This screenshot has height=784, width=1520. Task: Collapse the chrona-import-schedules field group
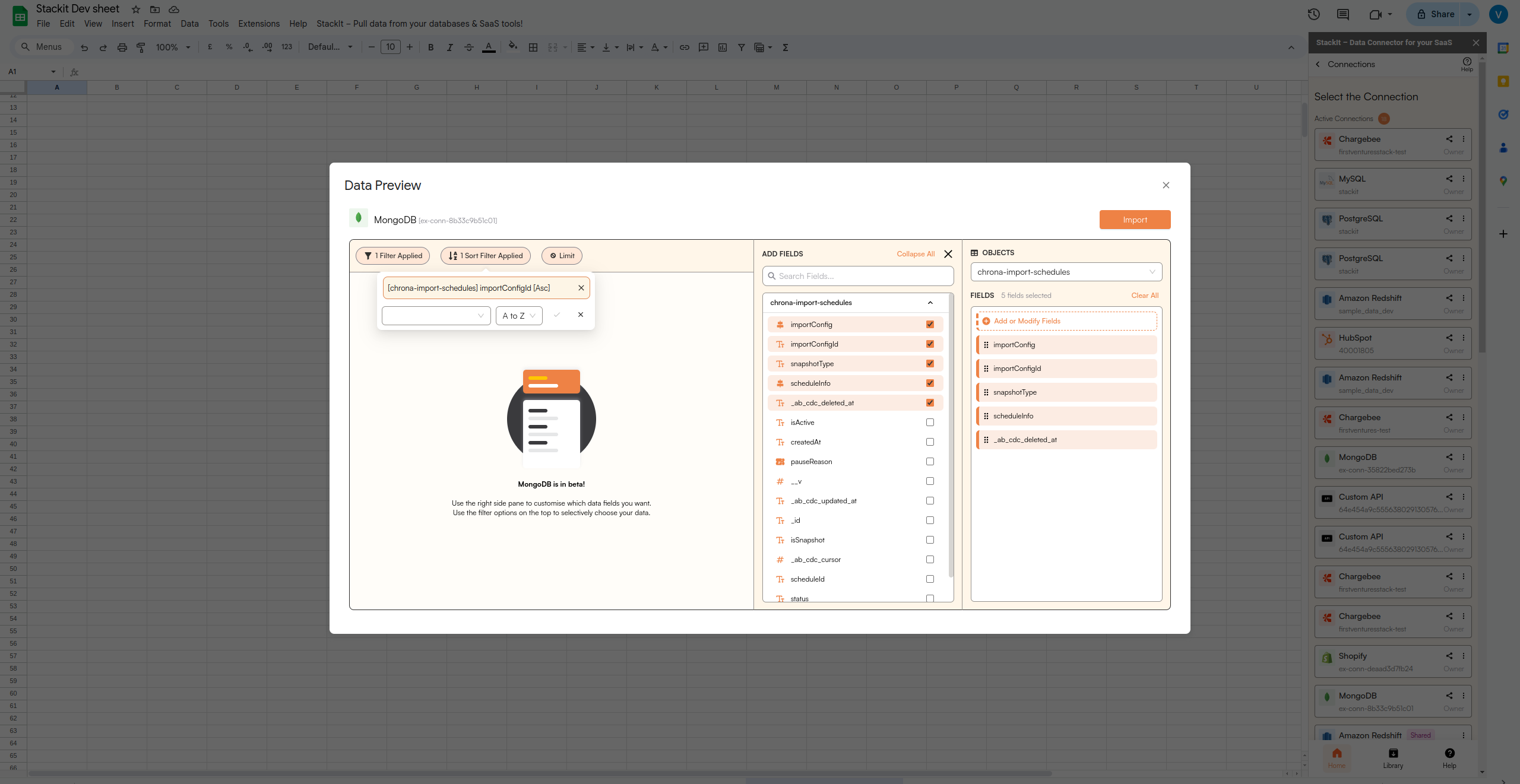point(930,303)
